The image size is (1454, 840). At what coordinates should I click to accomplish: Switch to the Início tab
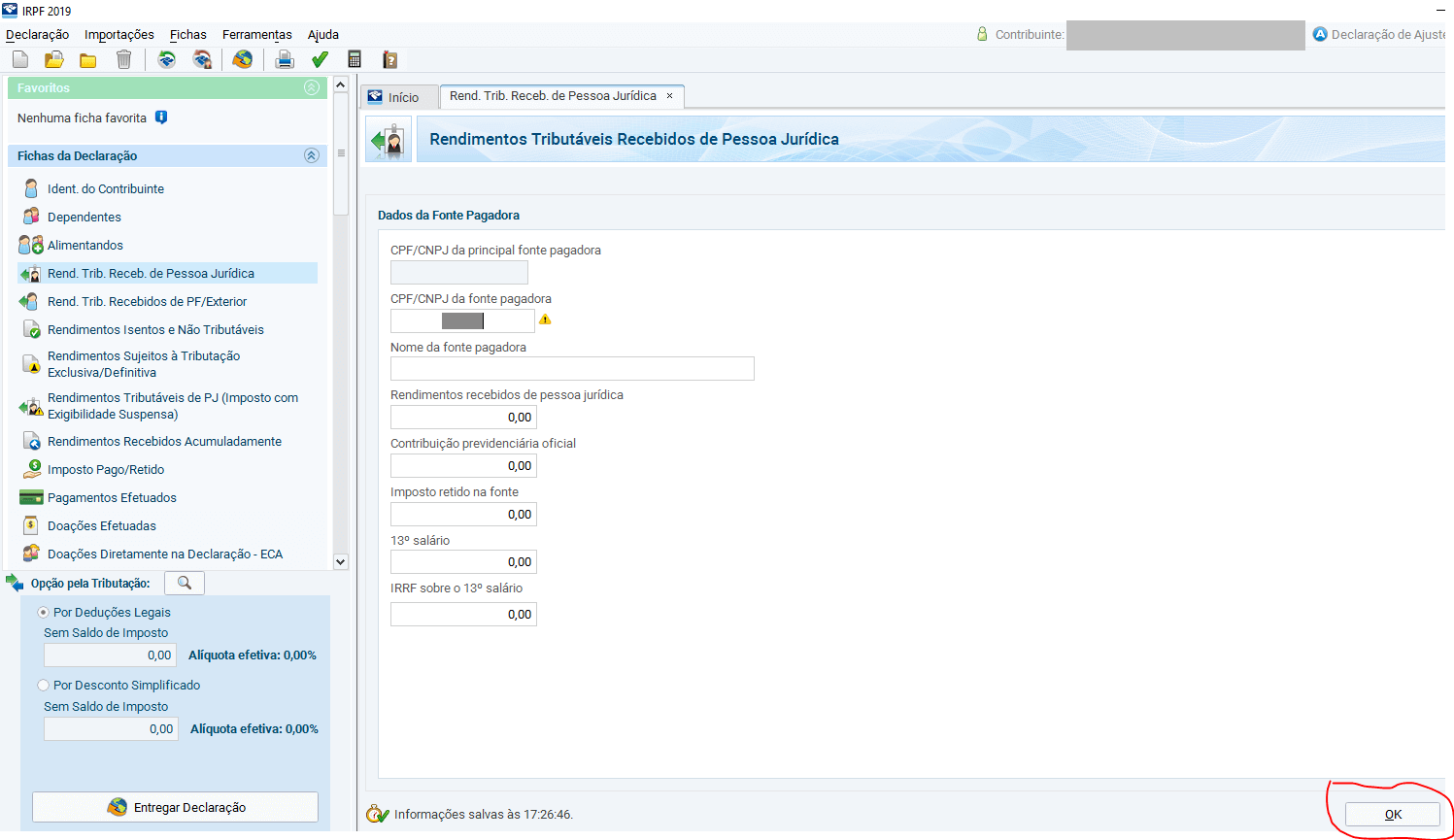399,97
